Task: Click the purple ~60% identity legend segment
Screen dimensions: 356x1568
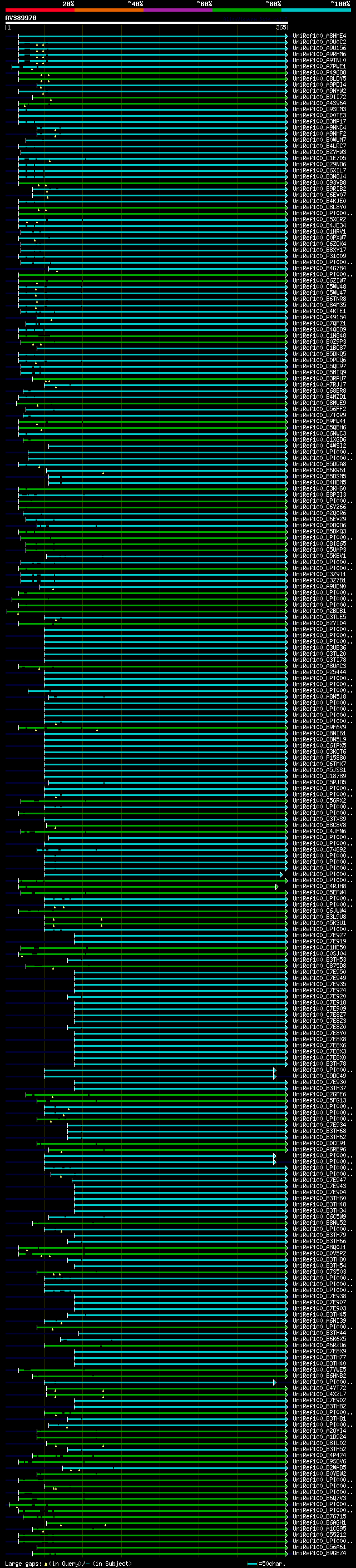Action: coord(177,10)
